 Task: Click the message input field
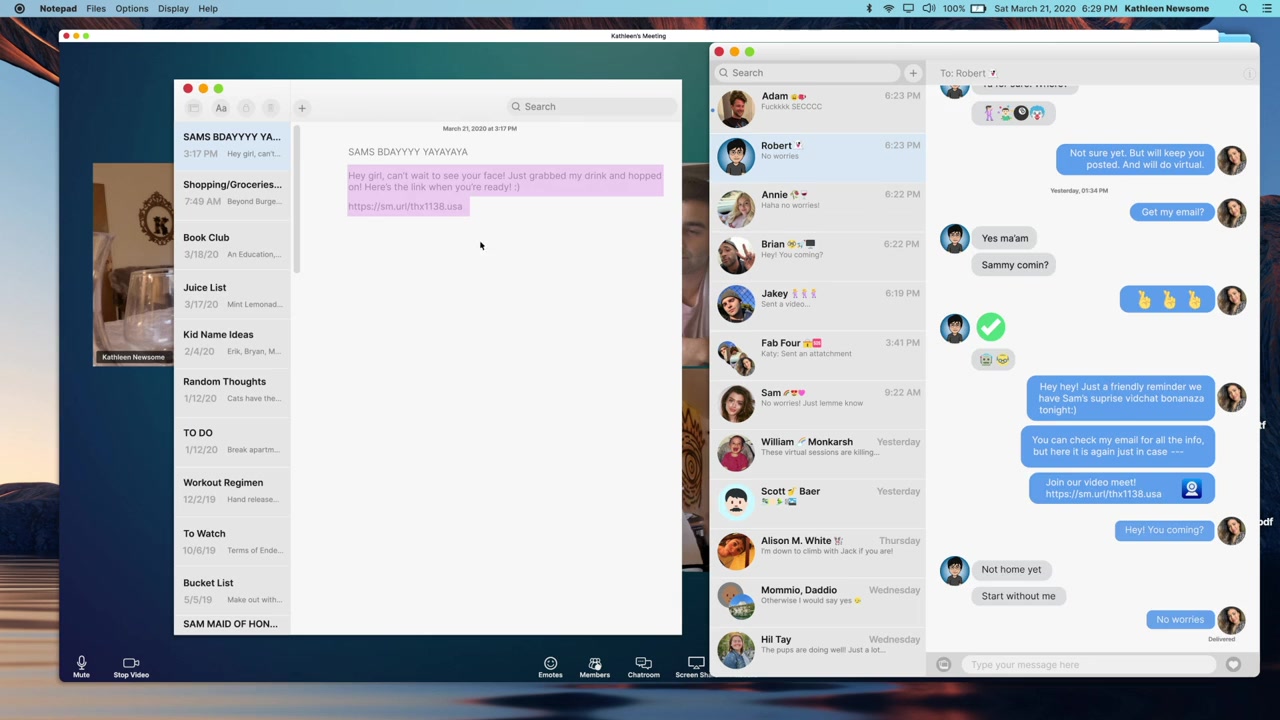[x=1088, y=665]
